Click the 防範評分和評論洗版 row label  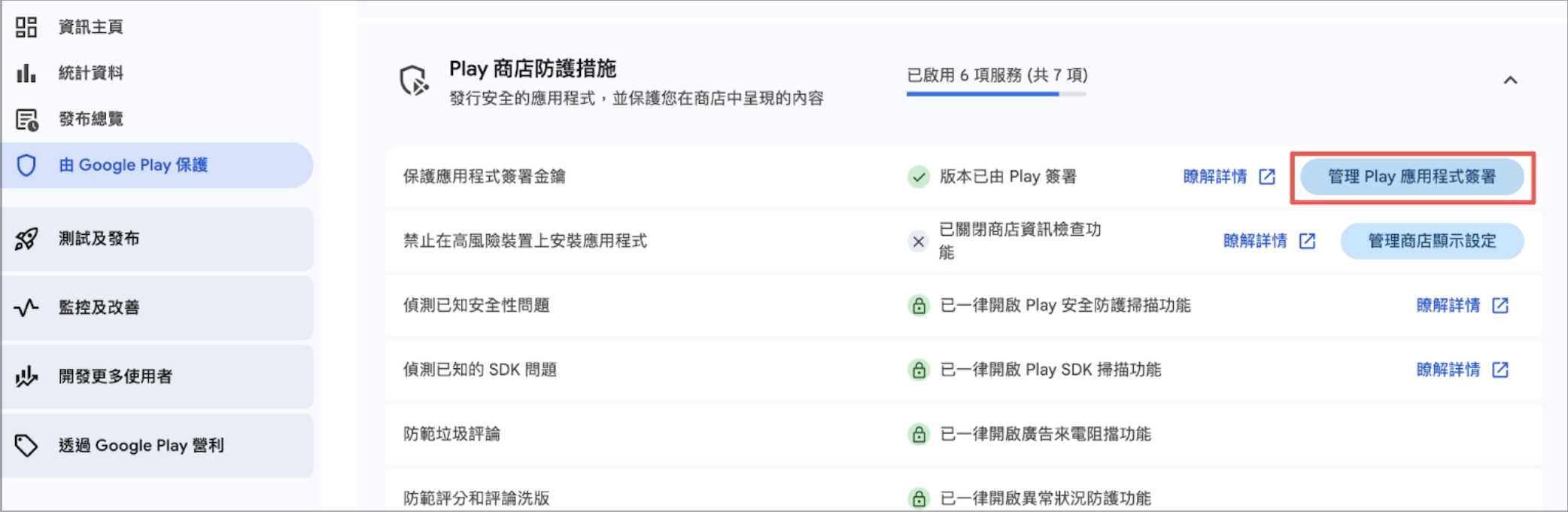pyautogui.click(x=476, y=498)
